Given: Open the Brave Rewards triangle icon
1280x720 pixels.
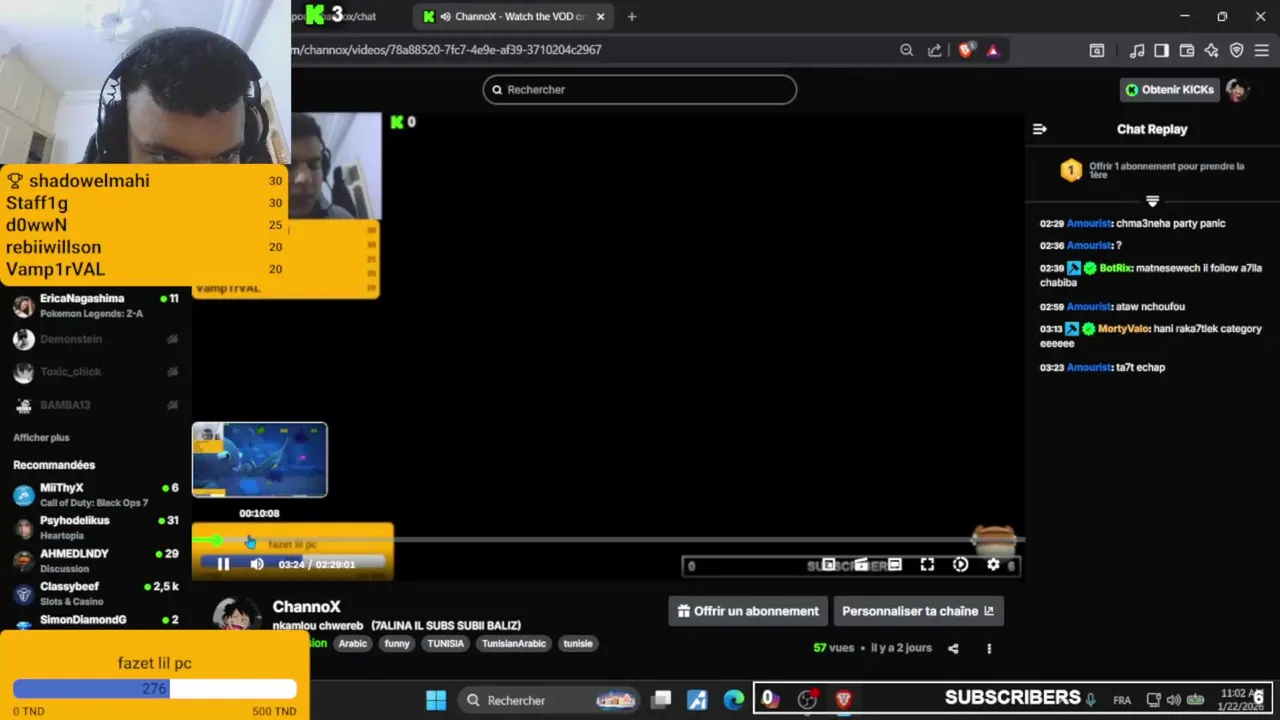Looking at the screenshot, I should (x=992, y=50).
